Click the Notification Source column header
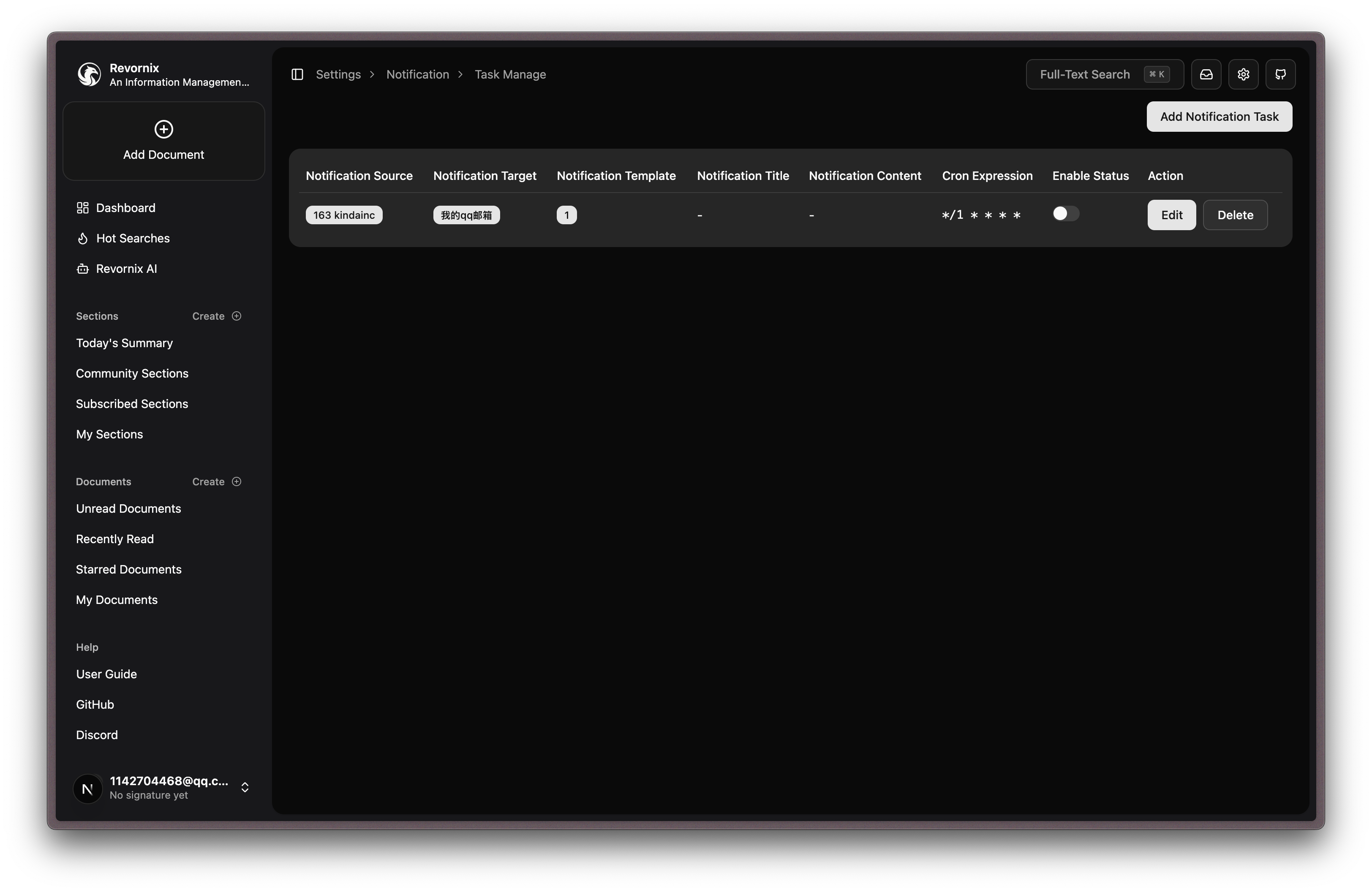The width and height of the screenshot is (1372, 892). click(x=359, y=176)
